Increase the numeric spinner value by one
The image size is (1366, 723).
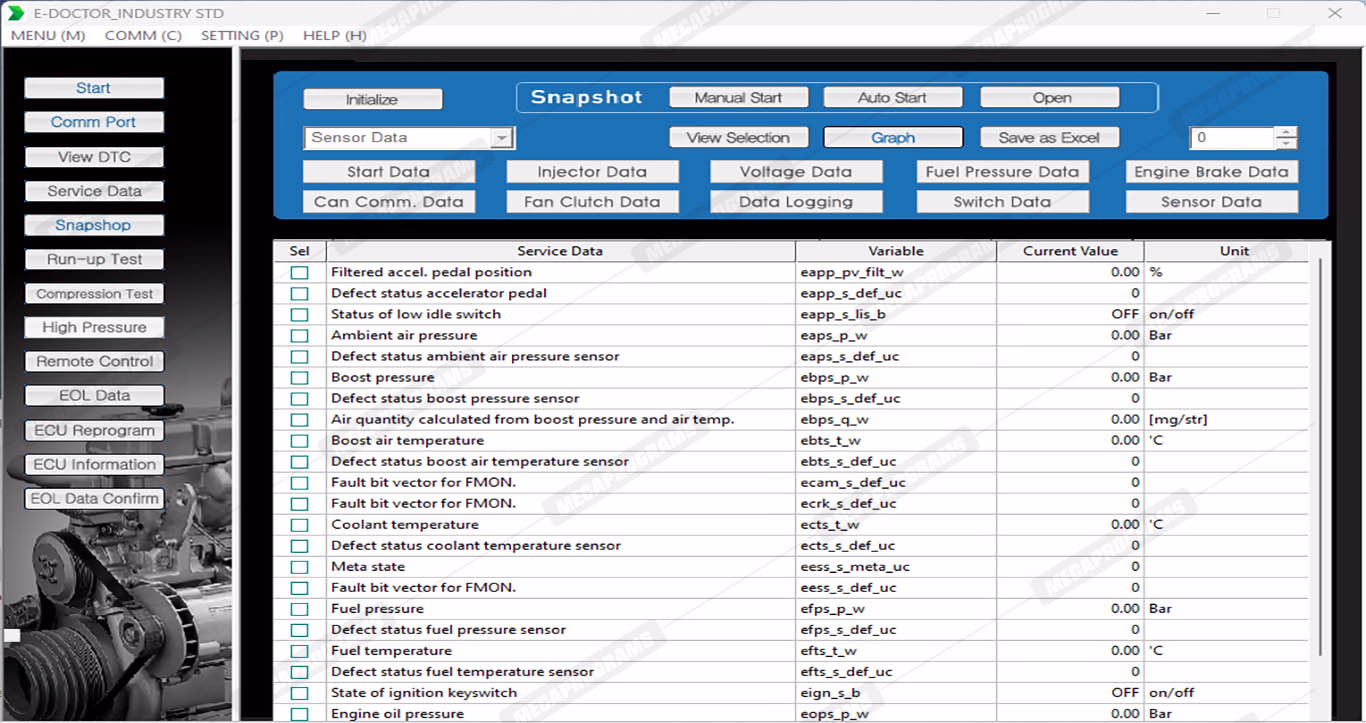[x=1287, y=132]
